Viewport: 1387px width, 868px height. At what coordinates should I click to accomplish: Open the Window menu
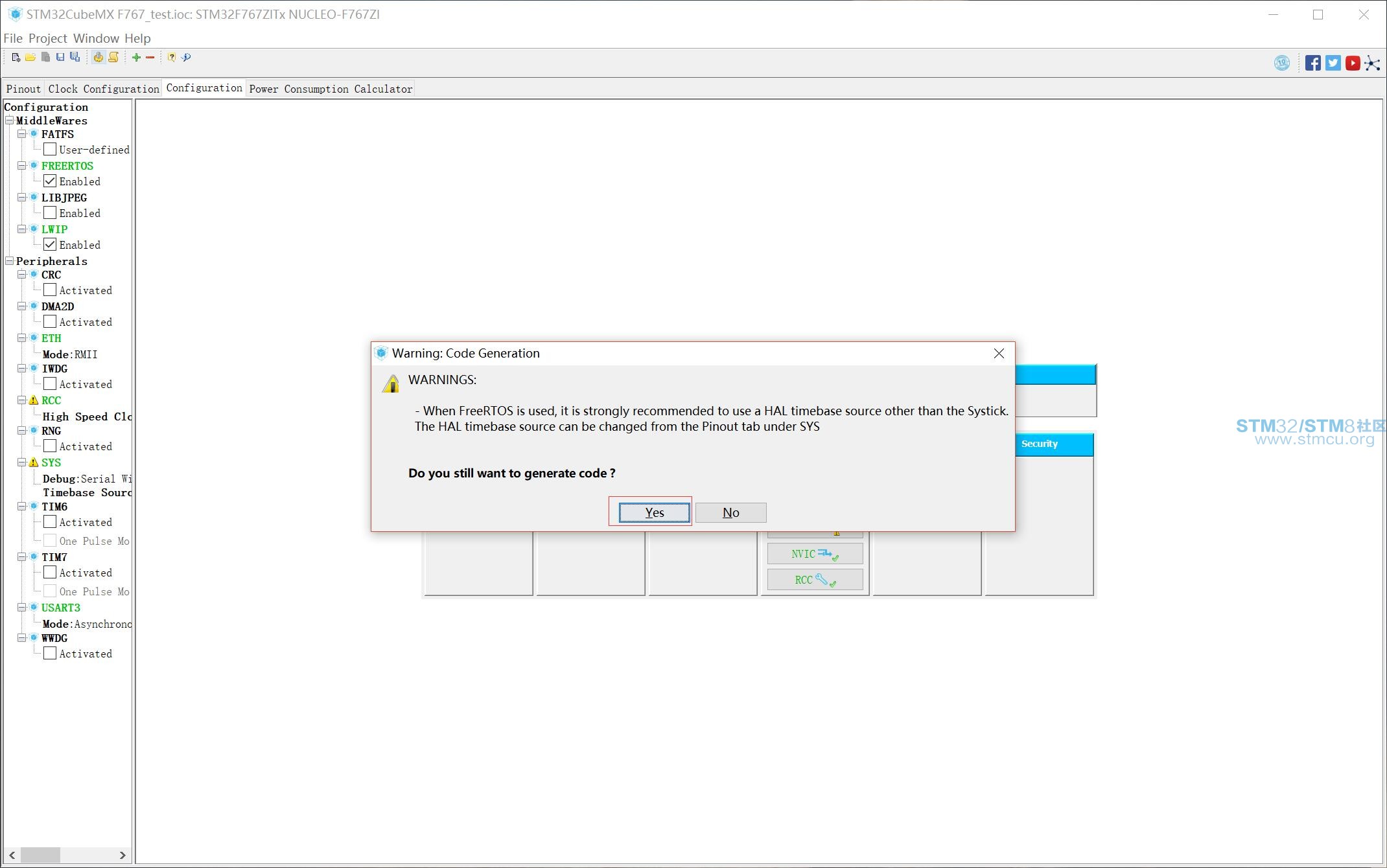96,38
